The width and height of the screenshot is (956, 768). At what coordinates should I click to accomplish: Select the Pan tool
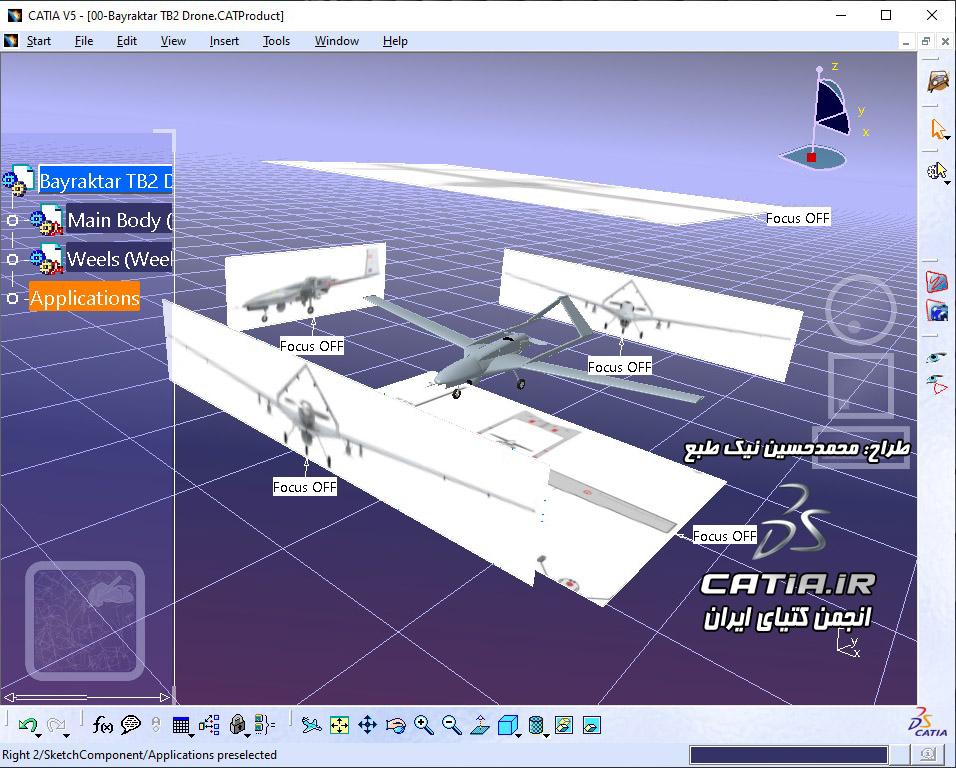[x=368, y=725]
